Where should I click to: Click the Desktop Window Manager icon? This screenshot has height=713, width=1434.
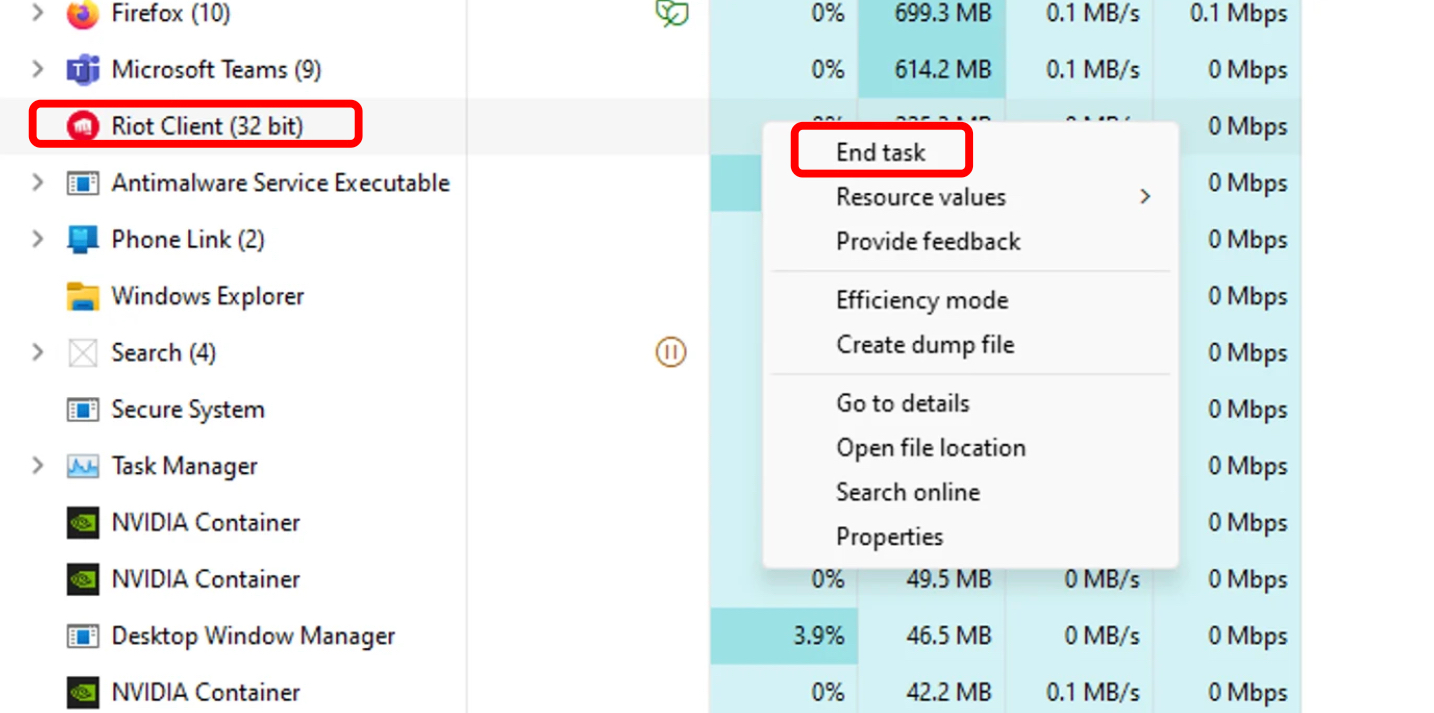tap(83, 636)
